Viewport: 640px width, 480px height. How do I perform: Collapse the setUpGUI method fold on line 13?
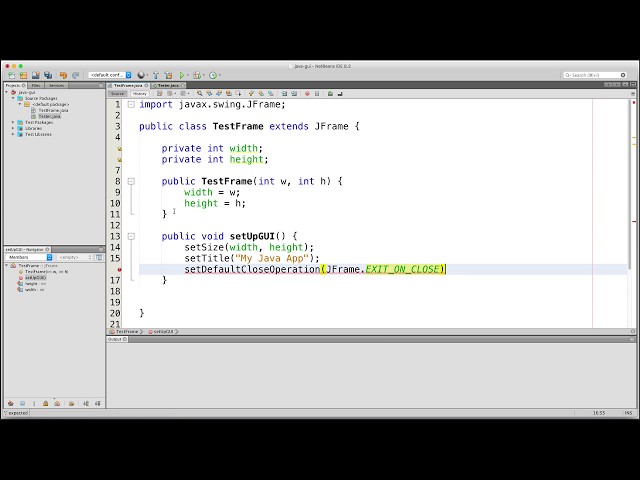click(x=131, y=236)
